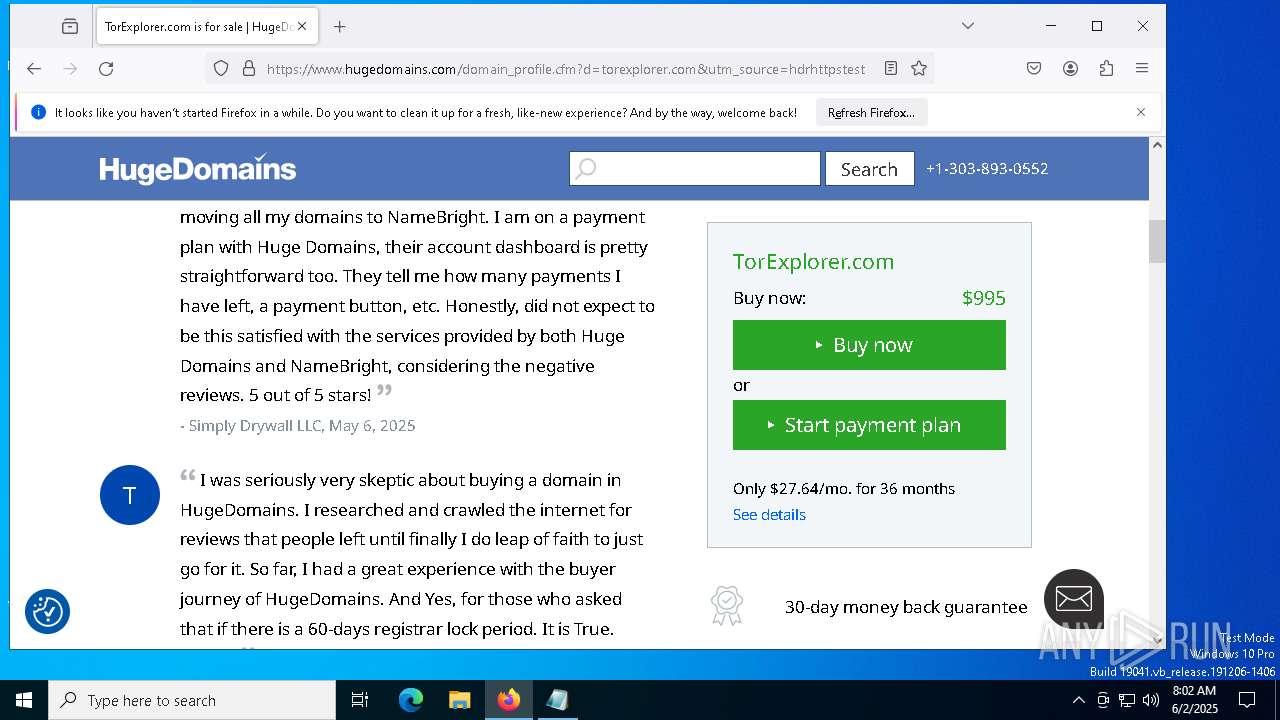This screenshot has height=720, width=1280.
Task: Click the page scrollbar up arrow
Action: tap(1157, 145)
